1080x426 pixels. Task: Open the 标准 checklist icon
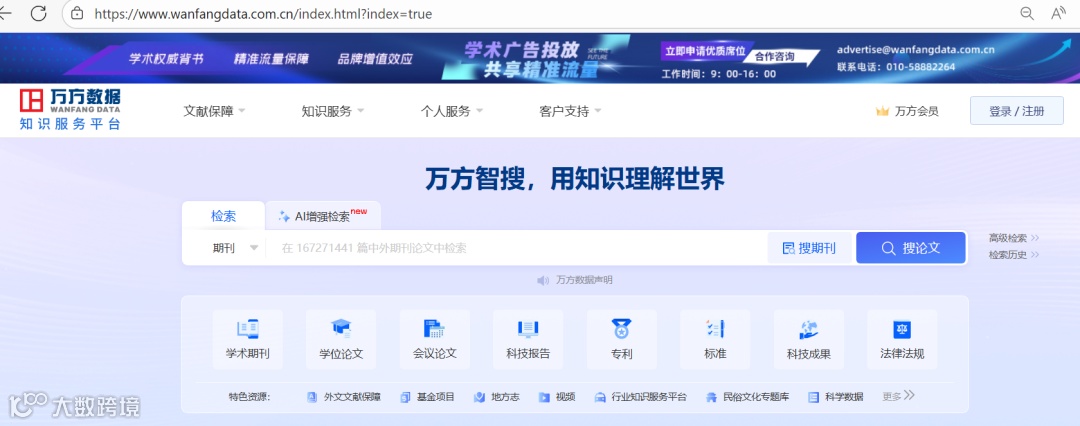coord(715,329)
